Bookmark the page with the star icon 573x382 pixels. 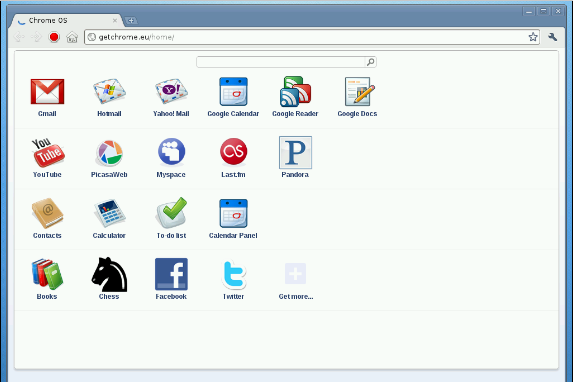coord(533,37)
